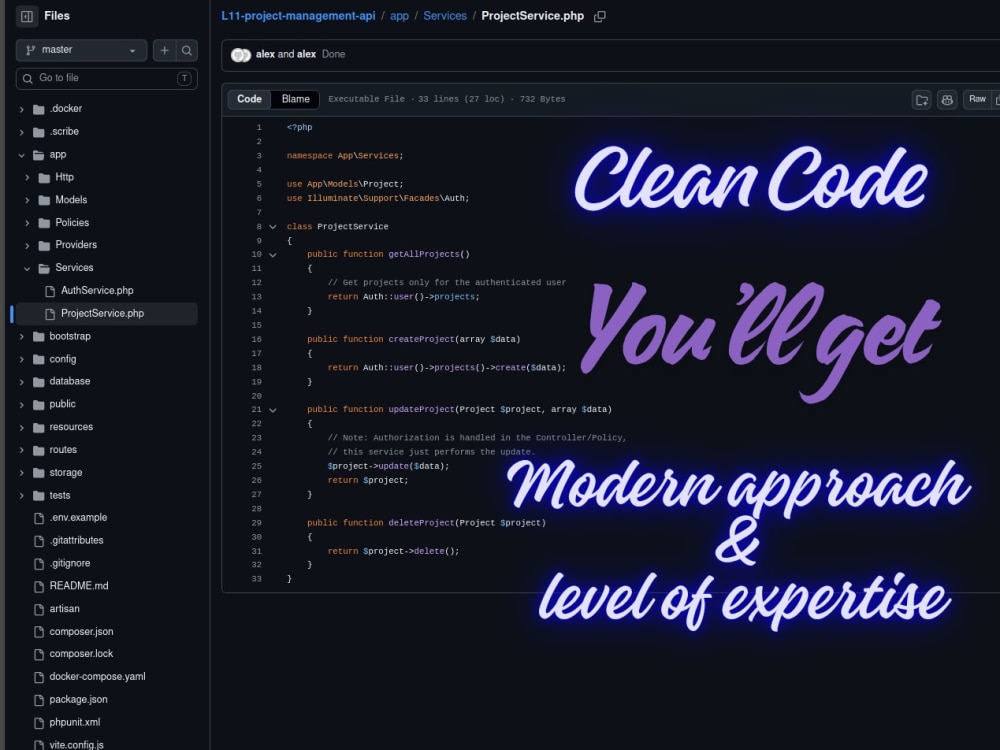
Task: Click the open app folder icon
Action: 39,155
